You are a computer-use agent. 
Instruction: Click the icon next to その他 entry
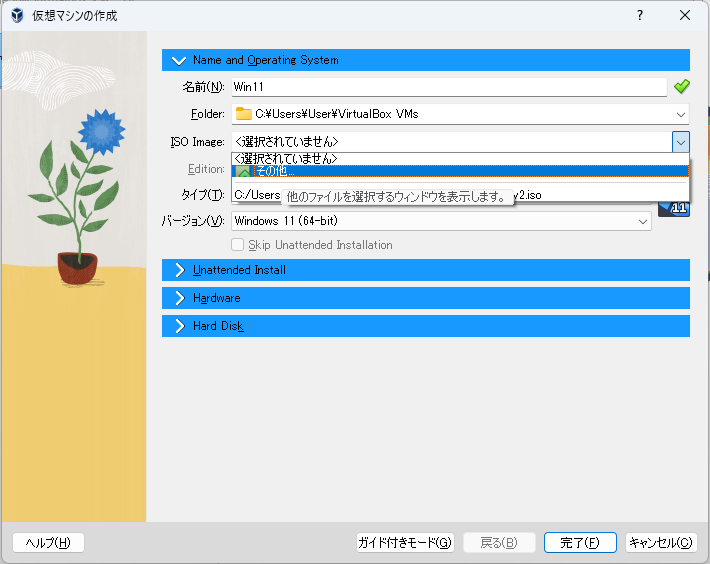coord(244,172)
